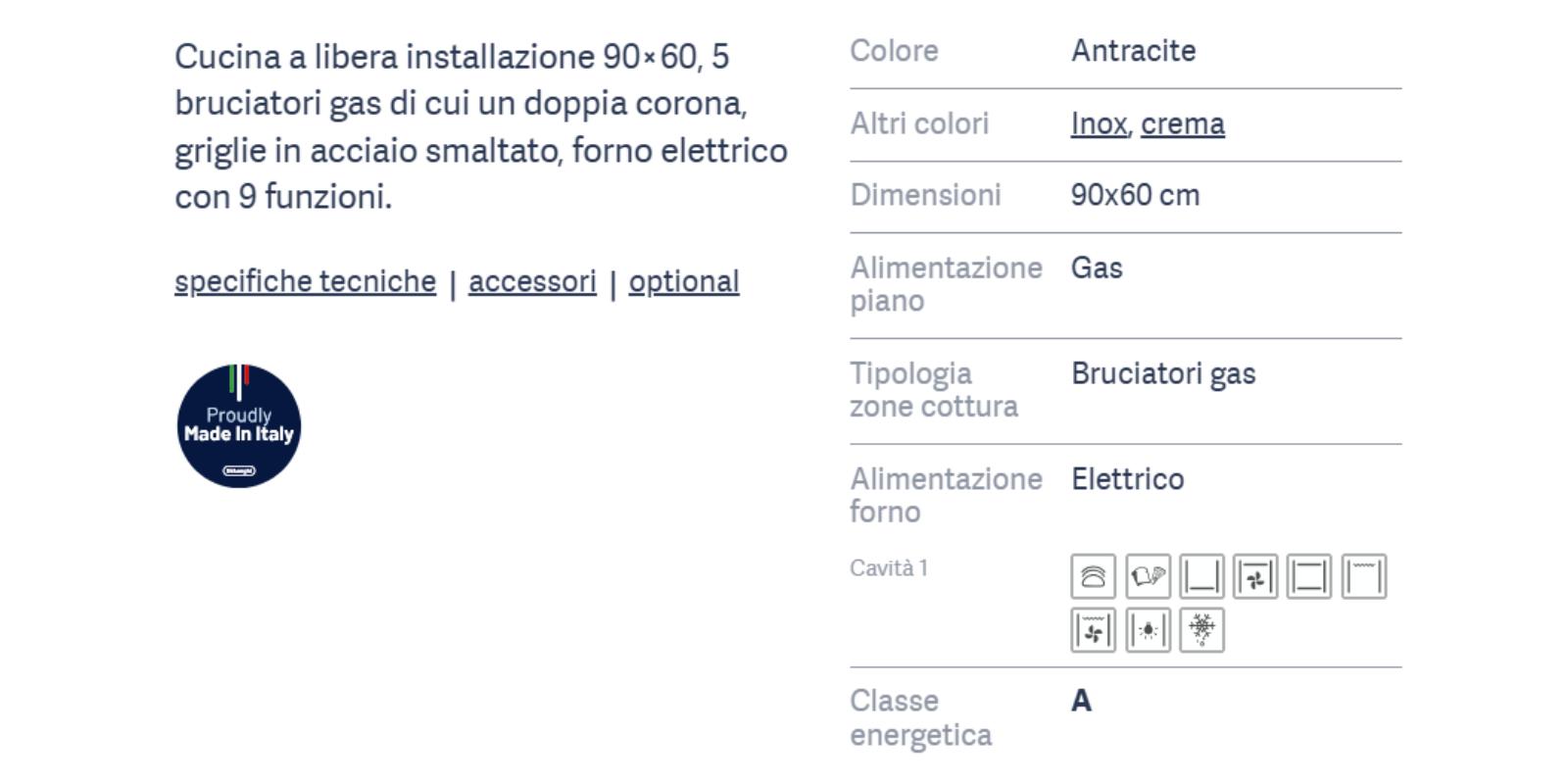Open the optional link
Screen dimensions: 1568x784
(x=684, y=282)
